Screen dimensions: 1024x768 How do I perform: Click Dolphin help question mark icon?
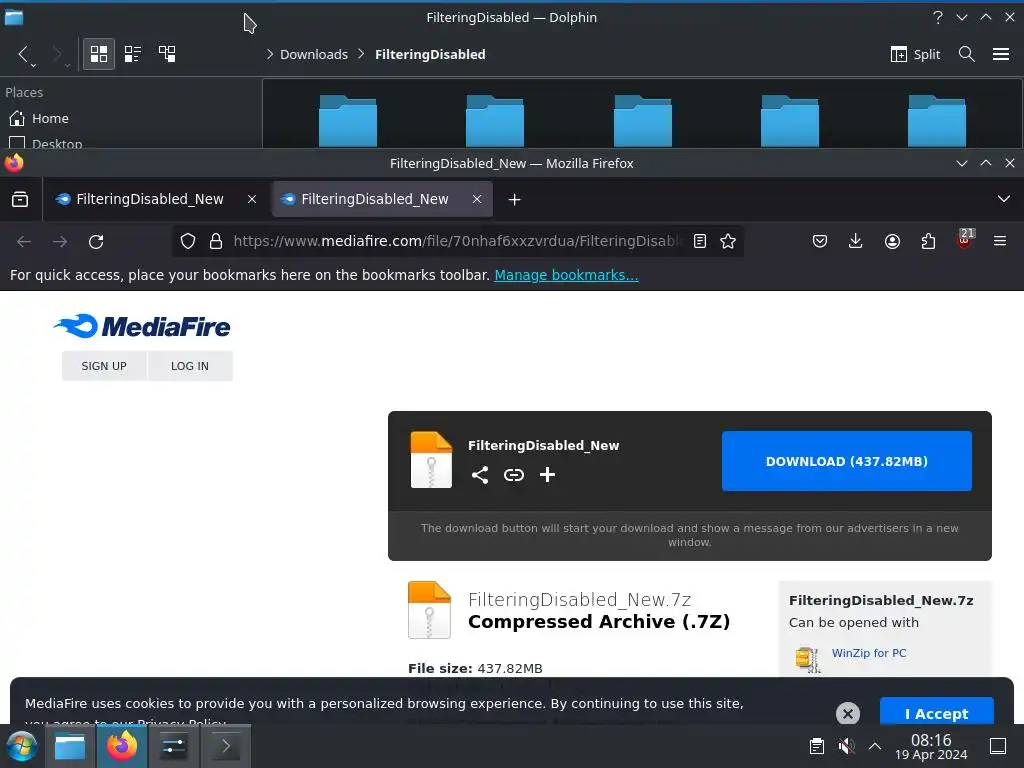[938, 18]
